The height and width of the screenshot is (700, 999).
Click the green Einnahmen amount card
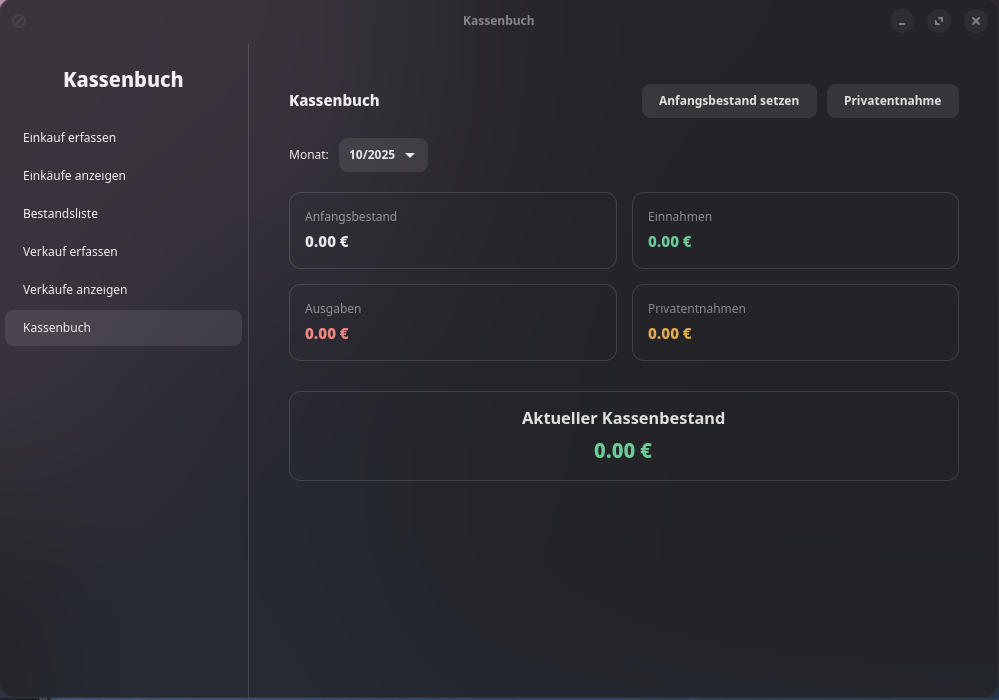click(795, 230)
